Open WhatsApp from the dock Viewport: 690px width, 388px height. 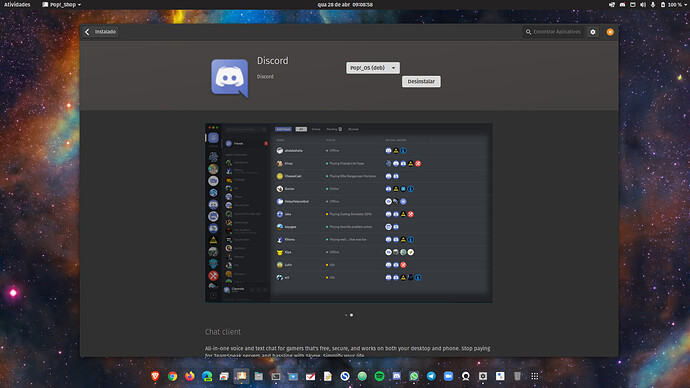(x=414, y=376)
